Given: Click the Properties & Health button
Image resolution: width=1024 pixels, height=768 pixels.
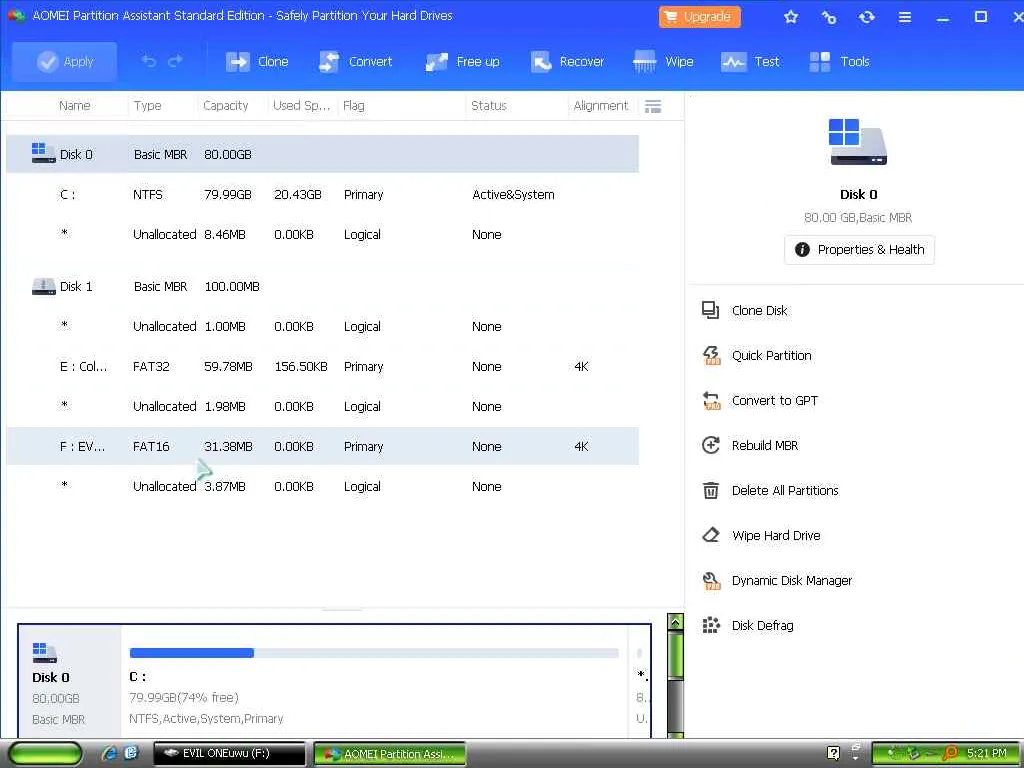Looking at the screenshot, I should [859, 249].
